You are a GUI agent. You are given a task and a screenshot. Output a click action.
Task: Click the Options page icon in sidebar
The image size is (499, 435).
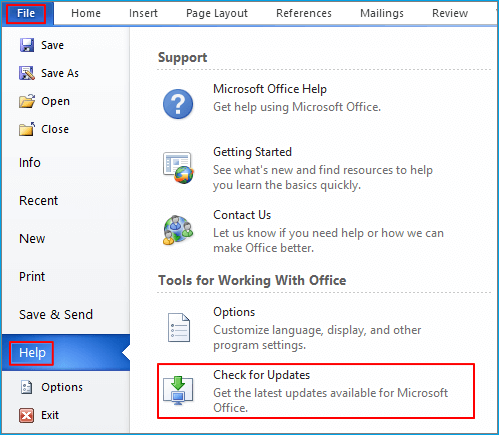(x=27, y=387)
